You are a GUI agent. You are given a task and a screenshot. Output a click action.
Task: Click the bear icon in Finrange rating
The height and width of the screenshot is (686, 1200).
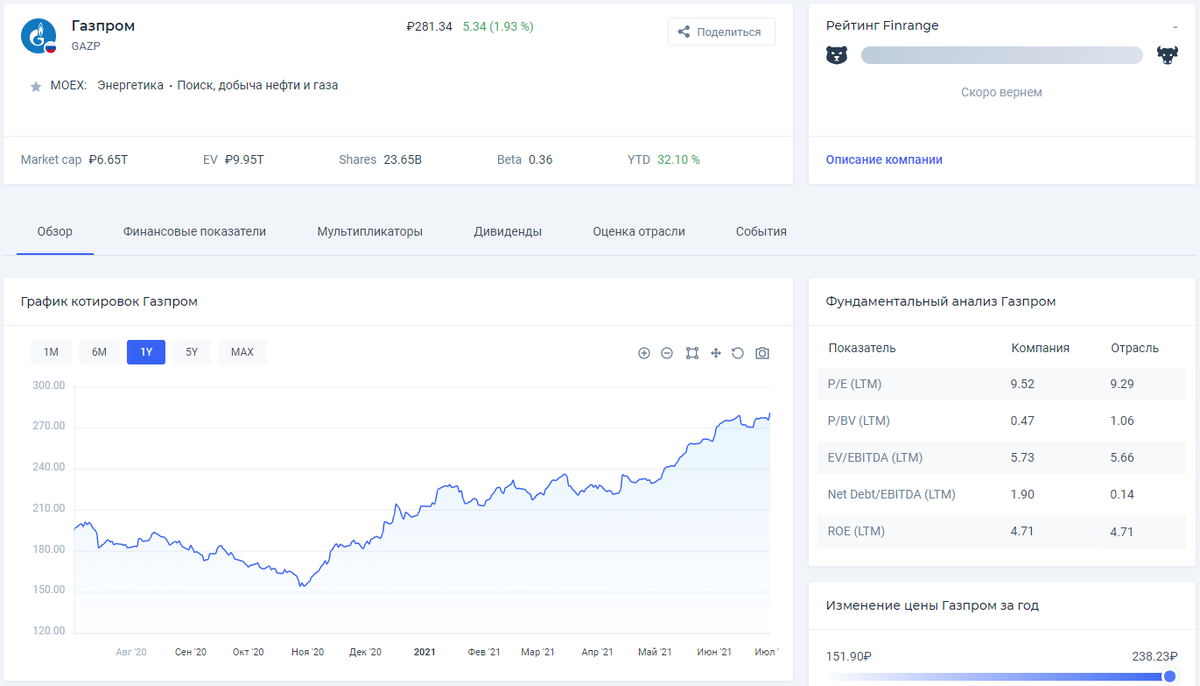[x=836, y=55]
